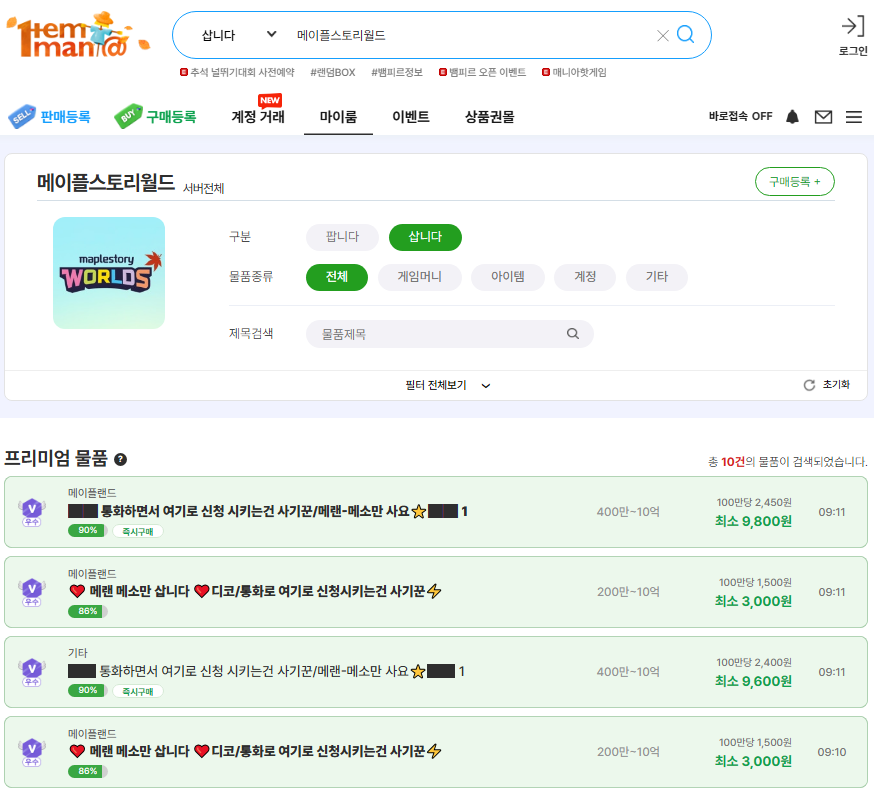Open the 판매등록 menu
Viewport: 874px width, 794px height.
(66, 117)
